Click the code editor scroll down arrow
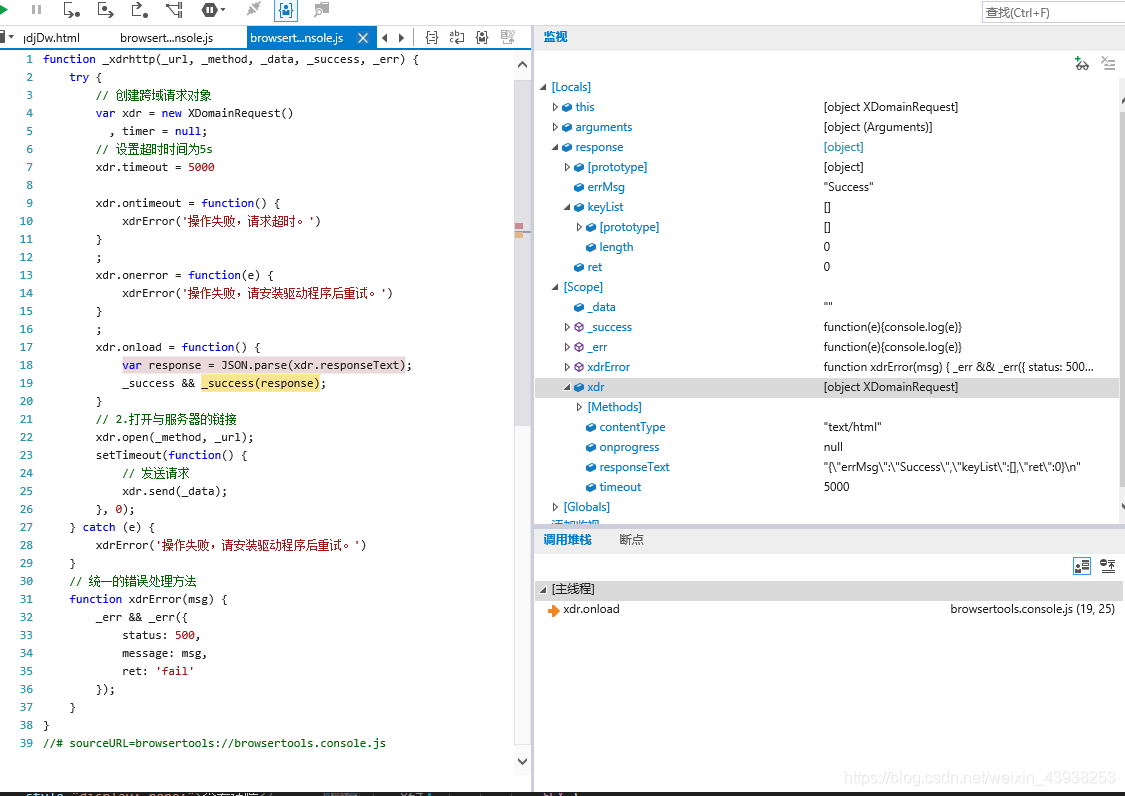Screen dimensions: 1125x796 [522, 761]
